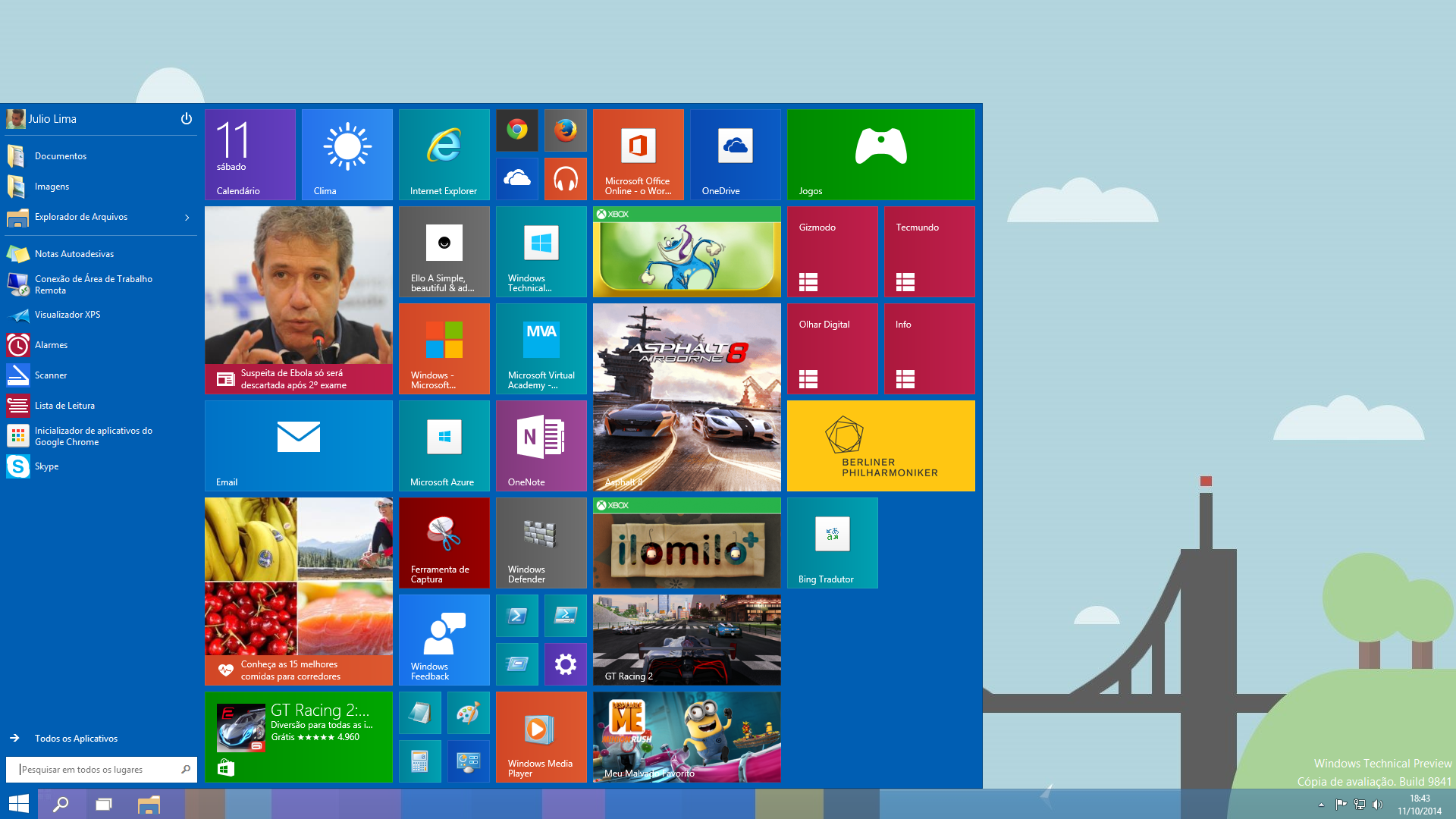
Task: Open the Windows Defender tile
Action: coord(541,543)
